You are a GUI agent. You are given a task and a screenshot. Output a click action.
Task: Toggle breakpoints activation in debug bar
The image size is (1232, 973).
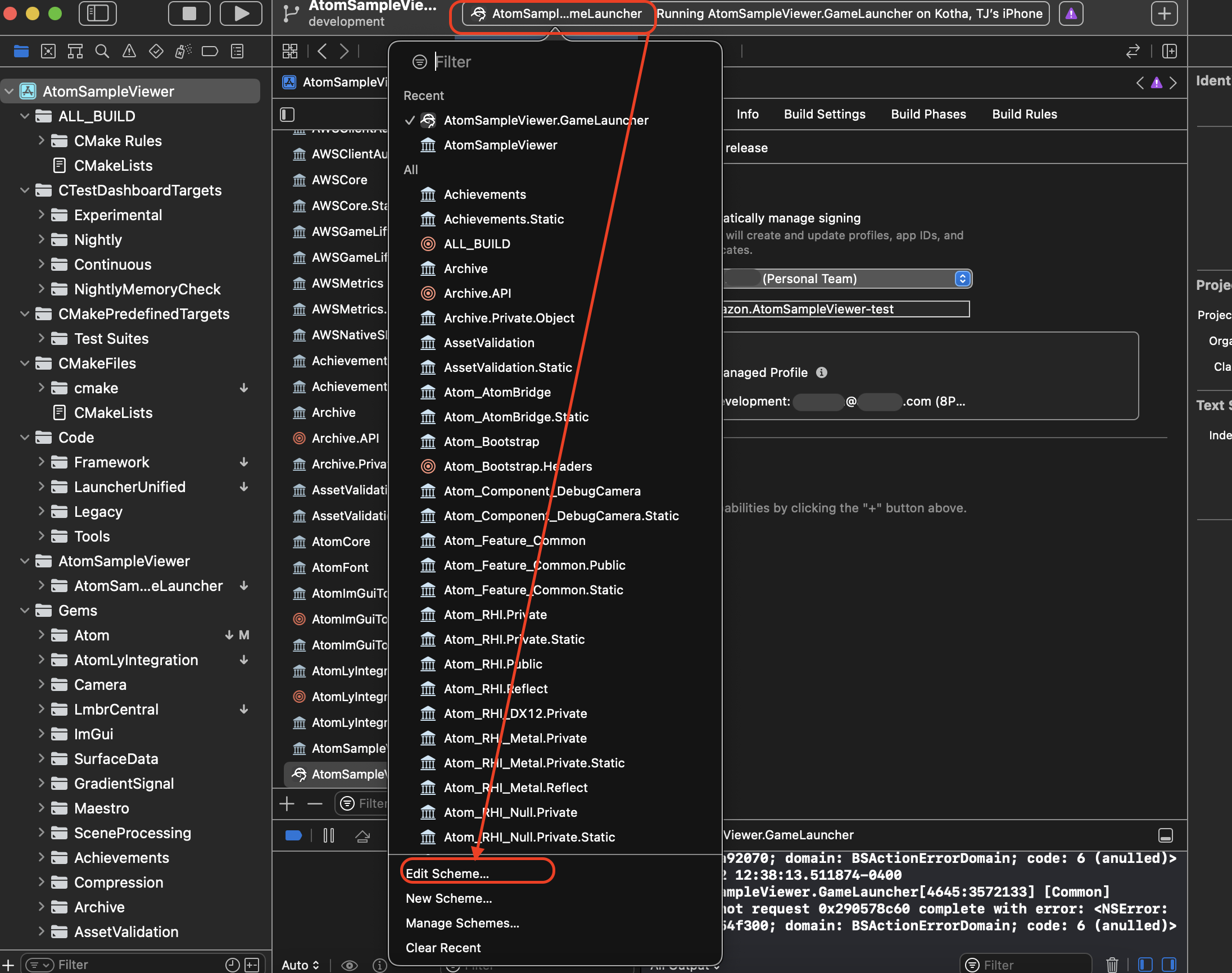(x=293, y=835)
